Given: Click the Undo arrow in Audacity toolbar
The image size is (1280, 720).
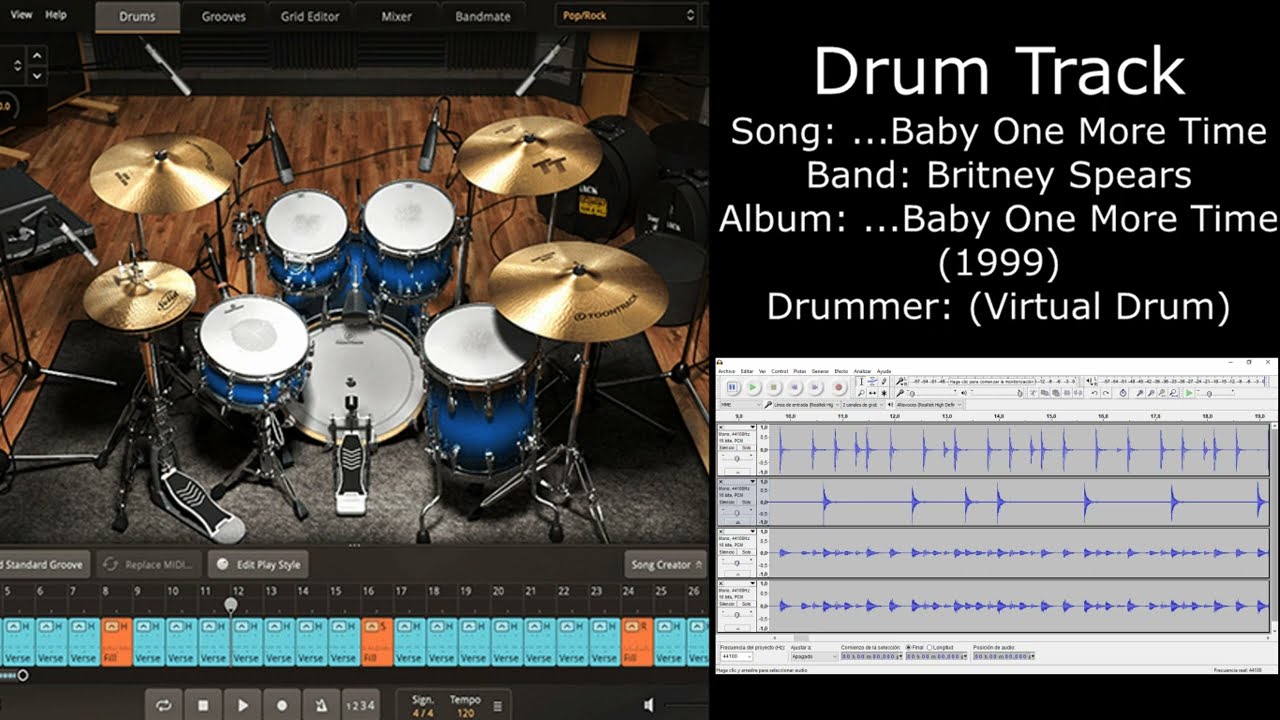Looking at the screenshot, I should (1094, 393).
